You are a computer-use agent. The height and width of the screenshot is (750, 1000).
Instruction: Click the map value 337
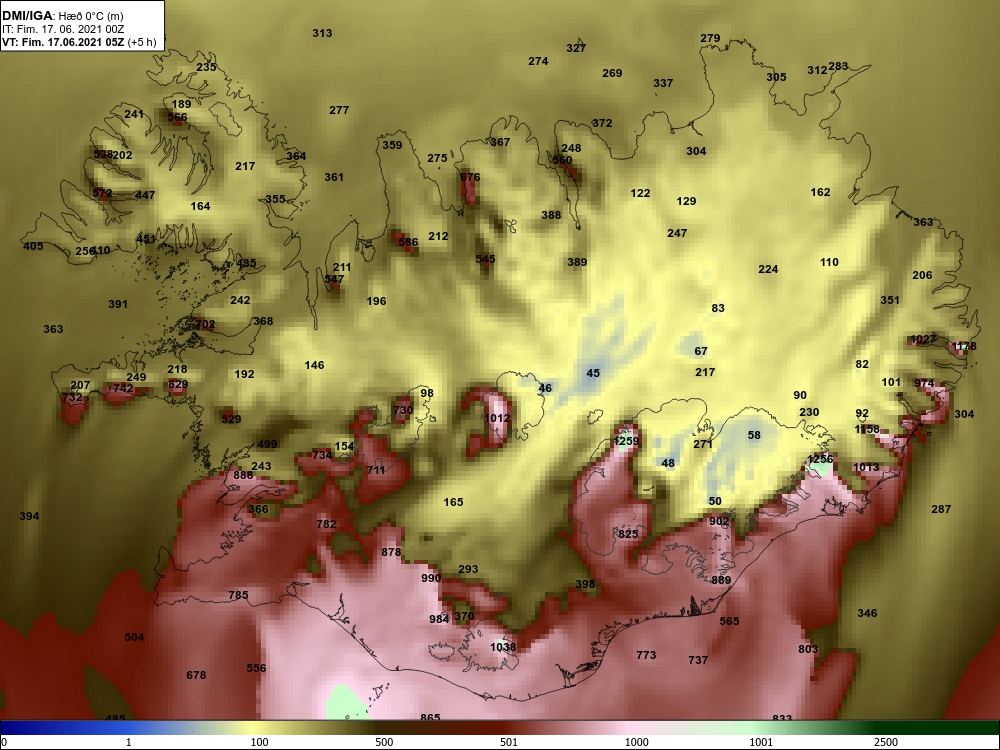pos(663,83)
